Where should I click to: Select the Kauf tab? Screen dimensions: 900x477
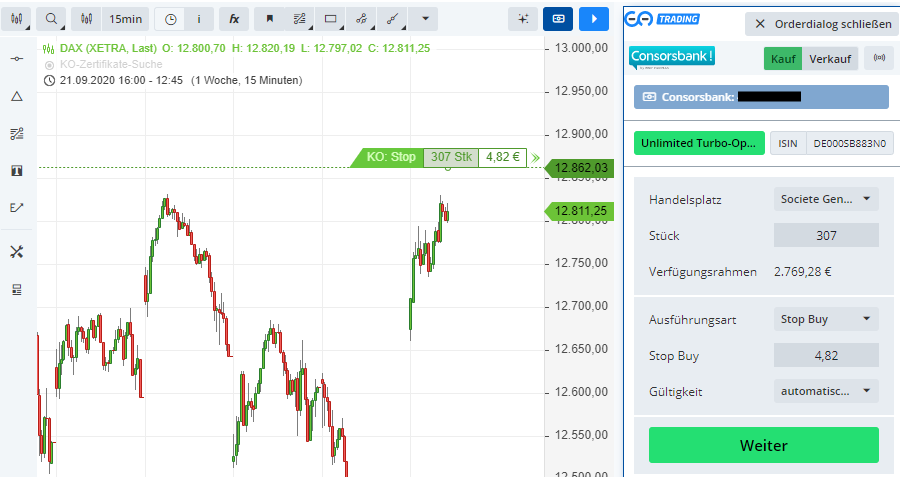click(x=783, y=59)
